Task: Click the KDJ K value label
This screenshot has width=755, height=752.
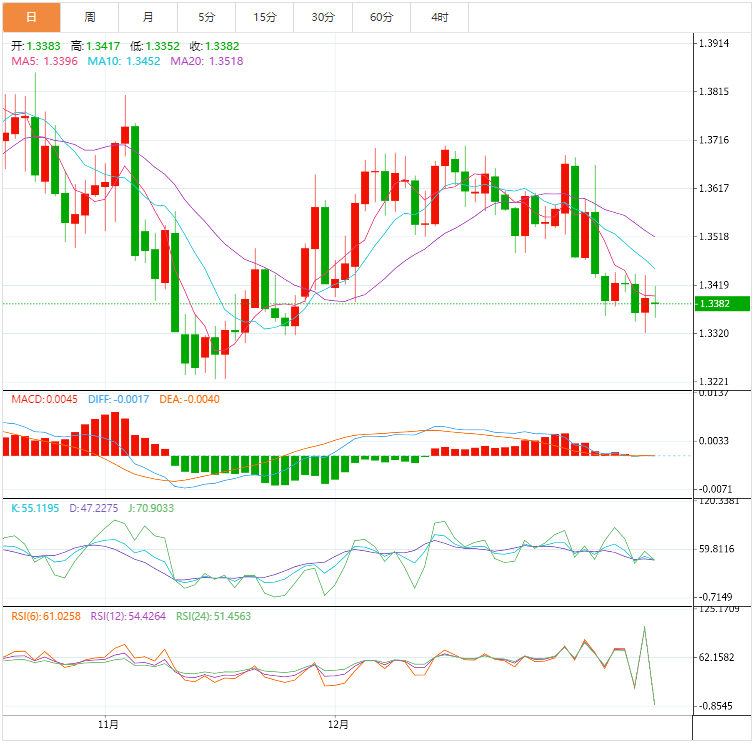Action: pos(35,508)
